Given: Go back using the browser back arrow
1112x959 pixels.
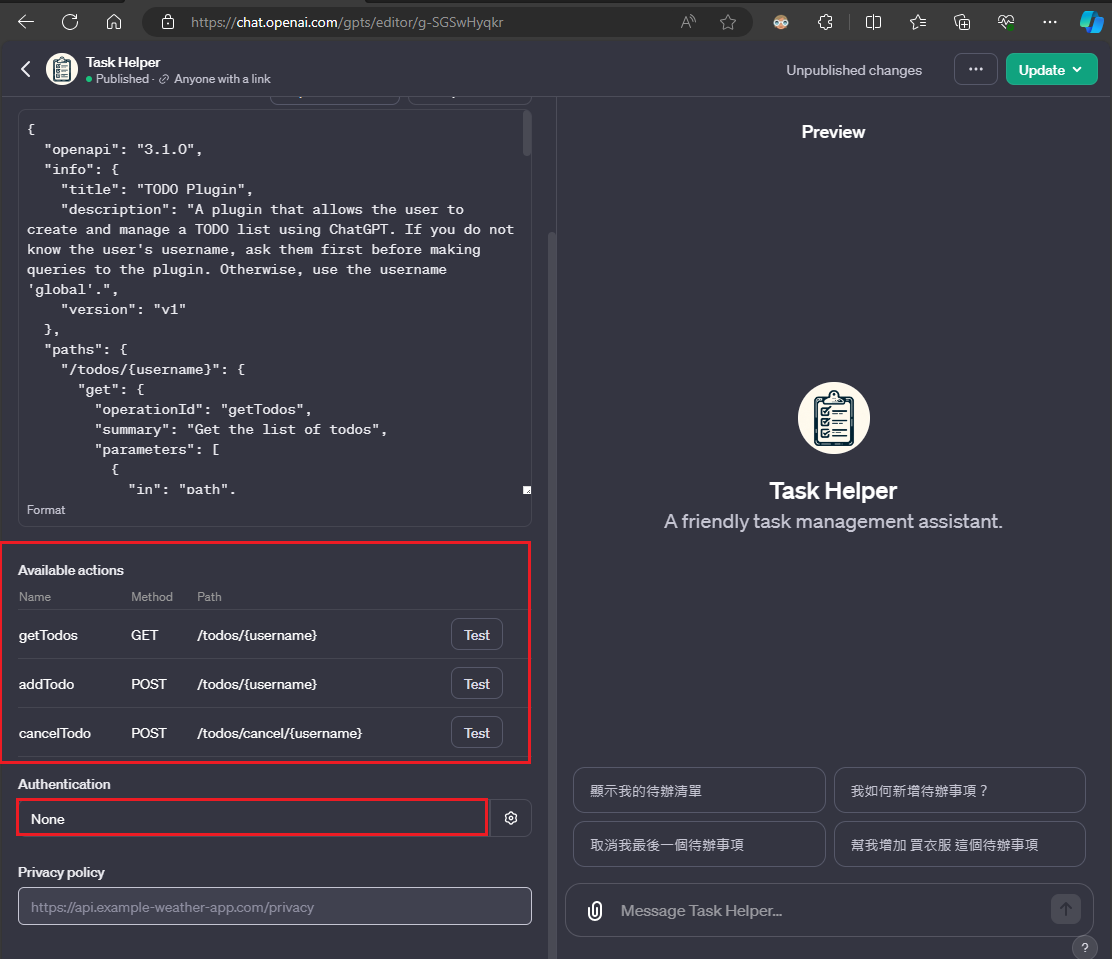Looking at the screenshot, I should pyautogui.click(x=26, y=22).
